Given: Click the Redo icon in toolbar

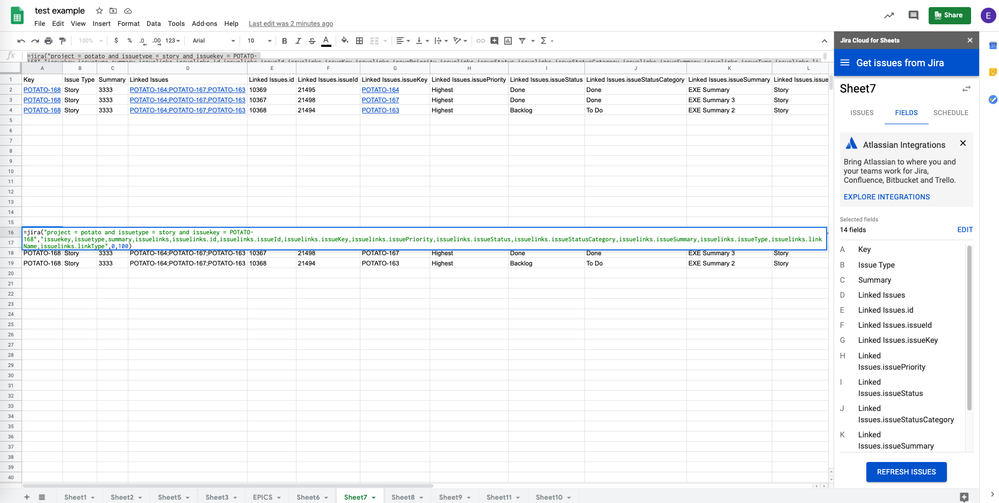Looking at the screenshot, I should (x=34, y=41).
